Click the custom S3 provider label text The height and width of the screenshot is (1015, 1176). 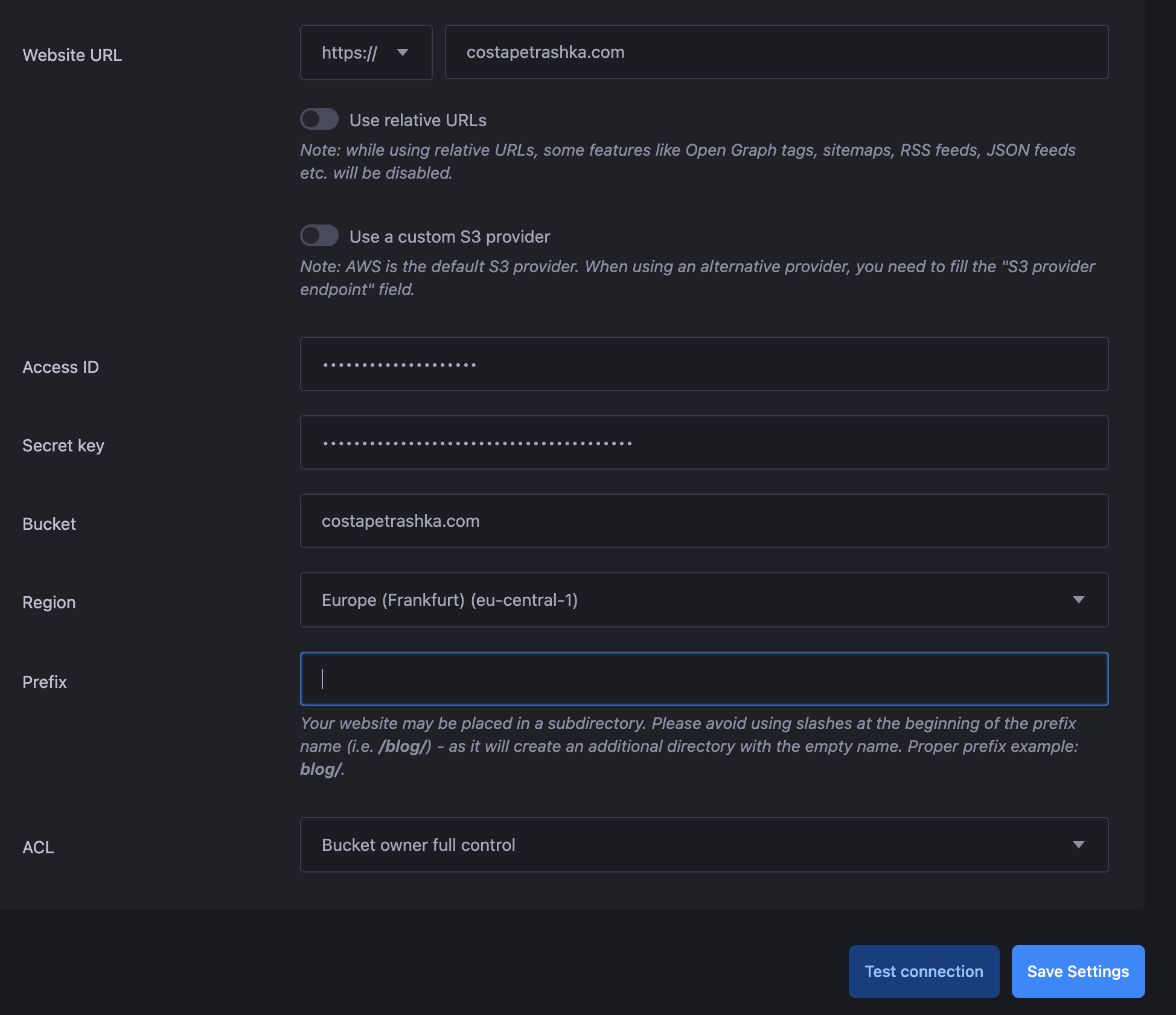(x=449, y=237)
